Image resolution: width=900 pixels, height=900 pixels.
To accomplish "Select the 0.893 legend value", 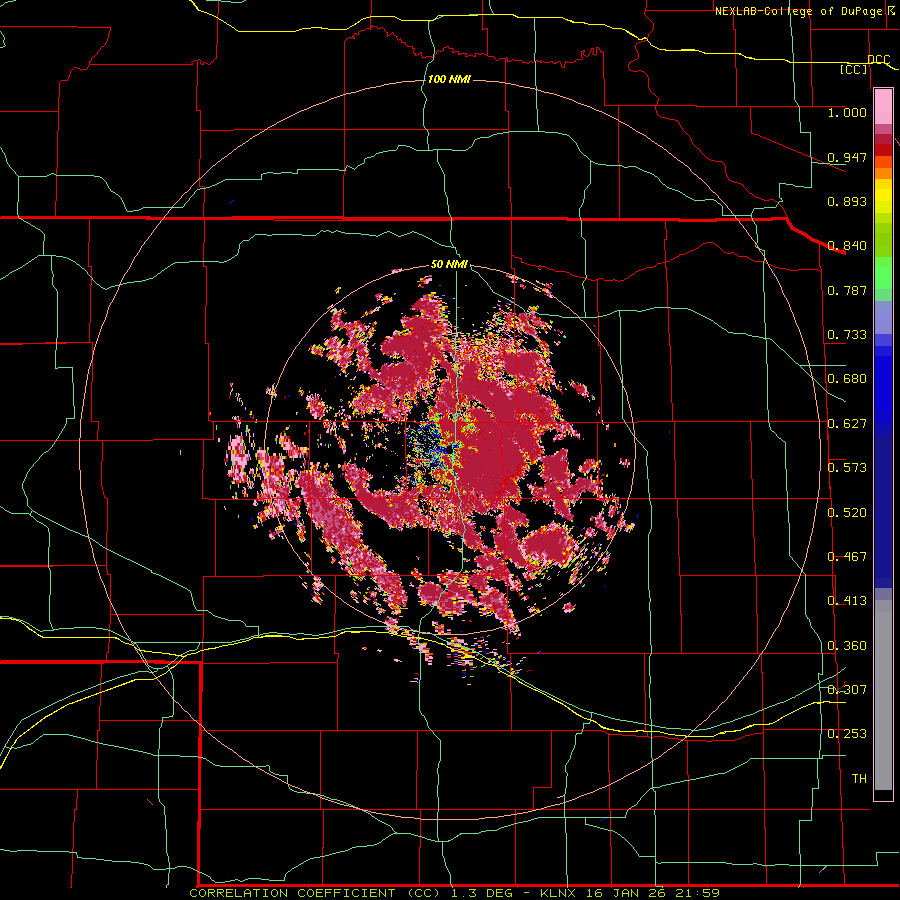I will pos(847,201).
